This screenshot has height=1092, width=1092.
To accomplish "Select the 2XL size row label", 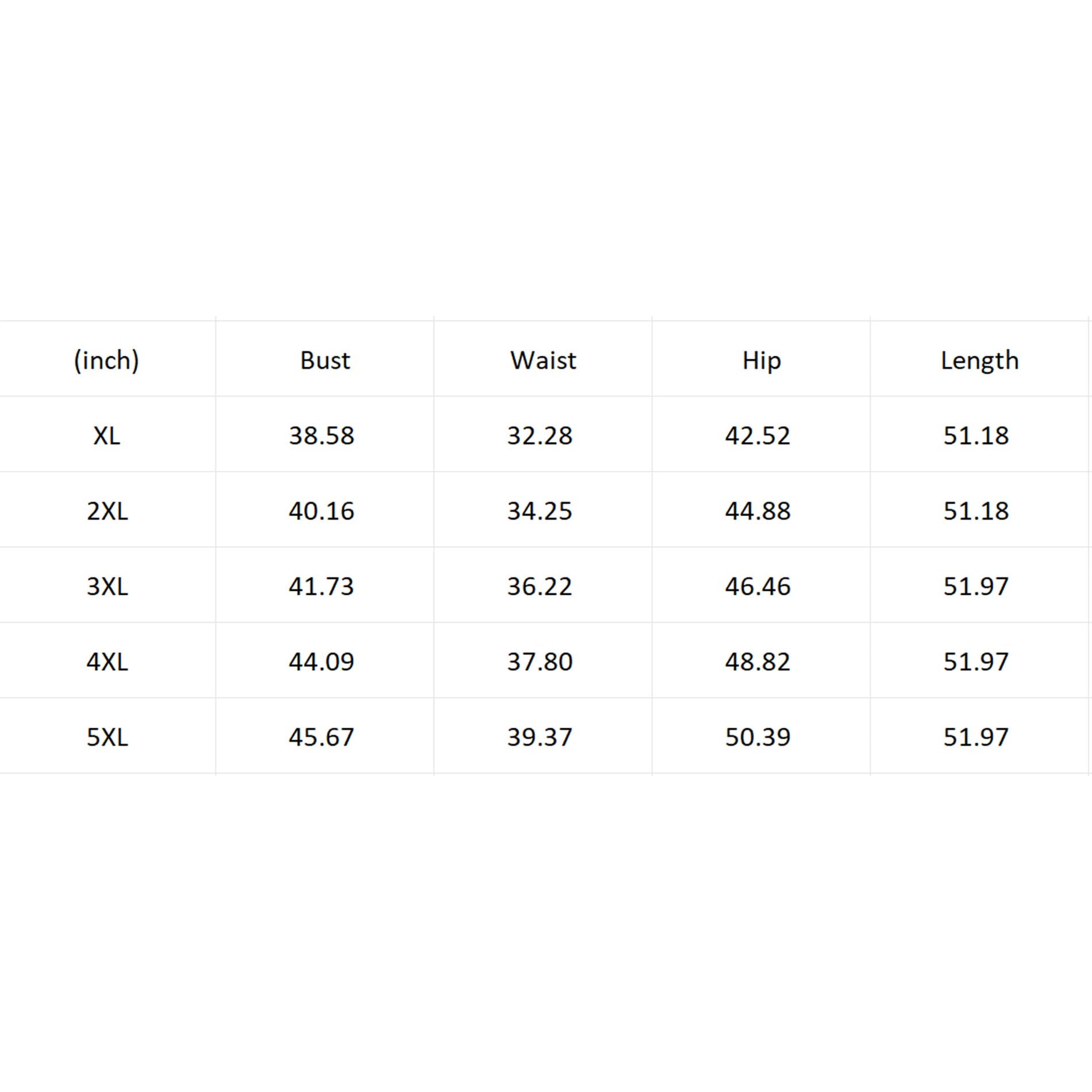I will tap(107, 511).
